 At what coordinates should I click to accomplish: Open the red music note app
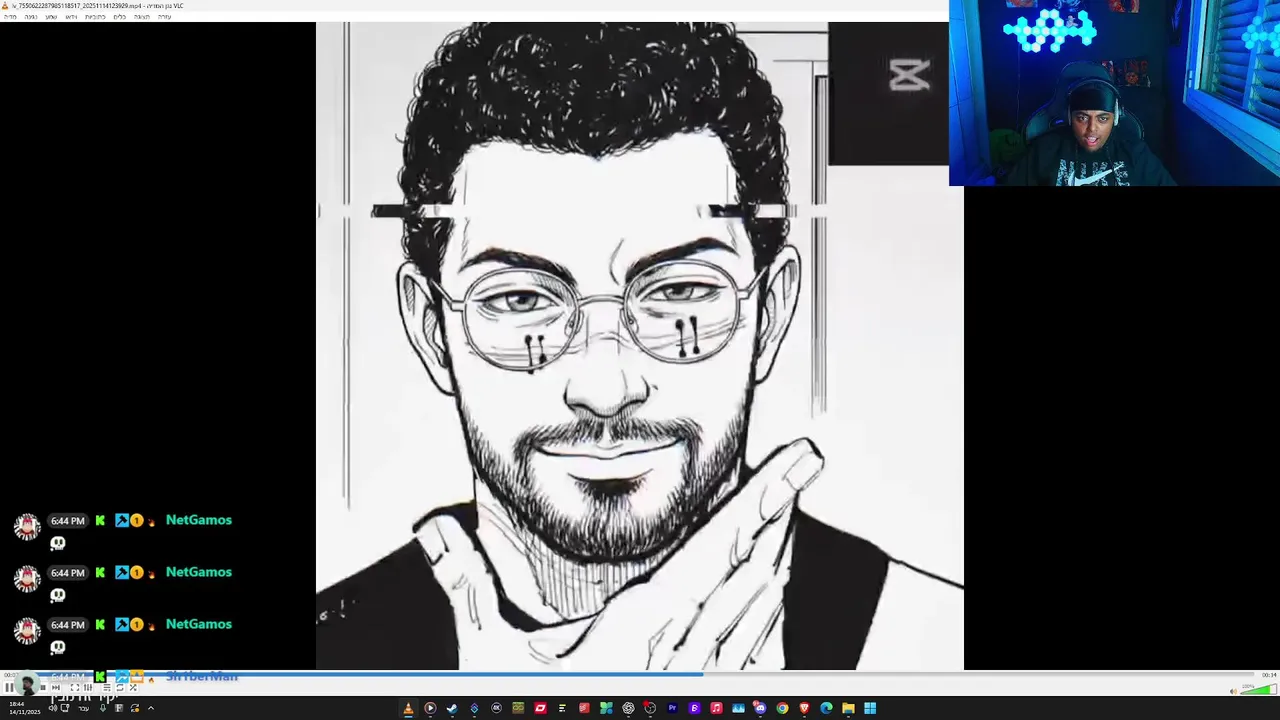point(716,708)
